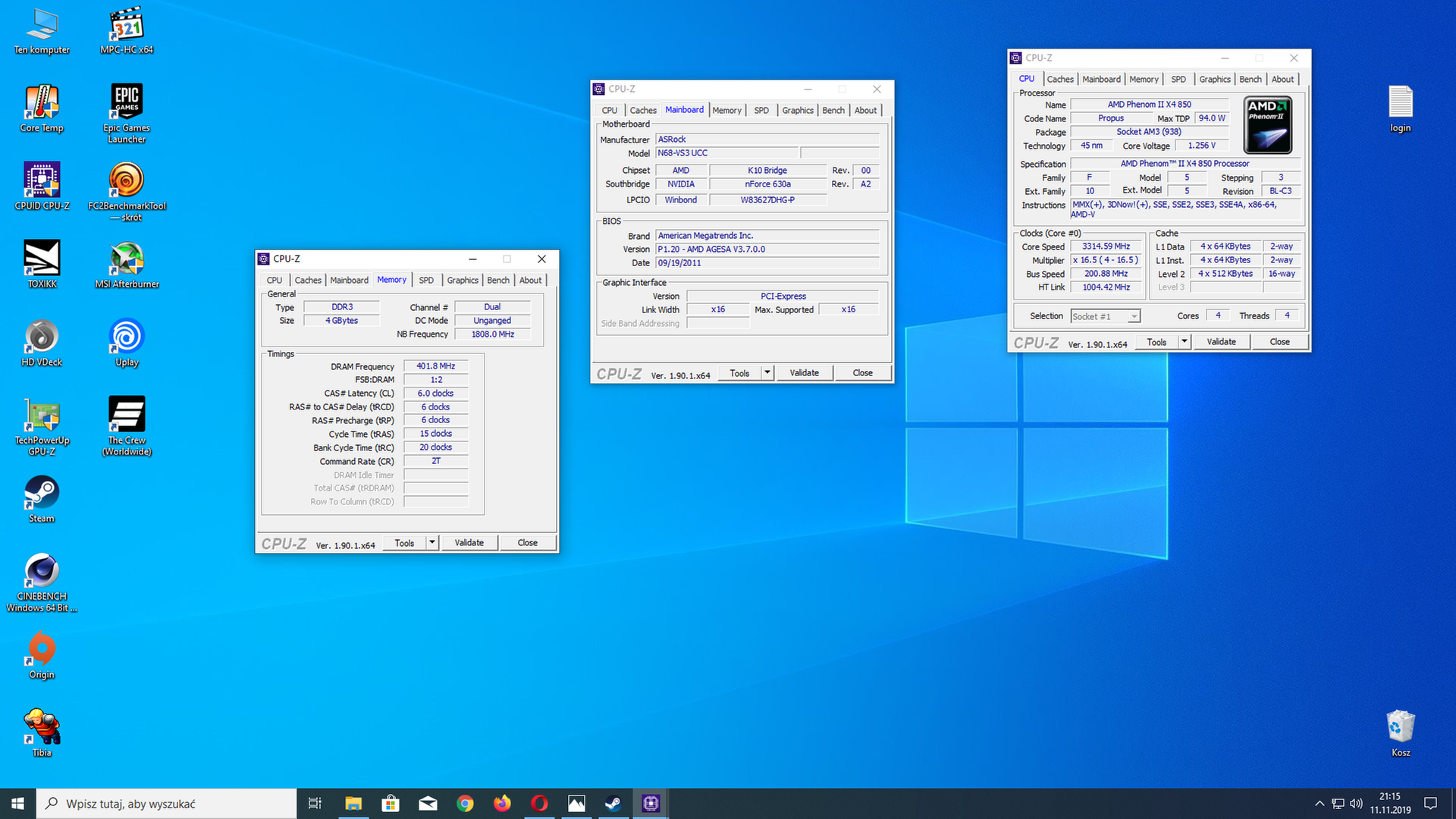The width and height of the screenshot is (1456, 819).
Task: Open Firefox from the taskbar
Action: click(x=502, y=803)
